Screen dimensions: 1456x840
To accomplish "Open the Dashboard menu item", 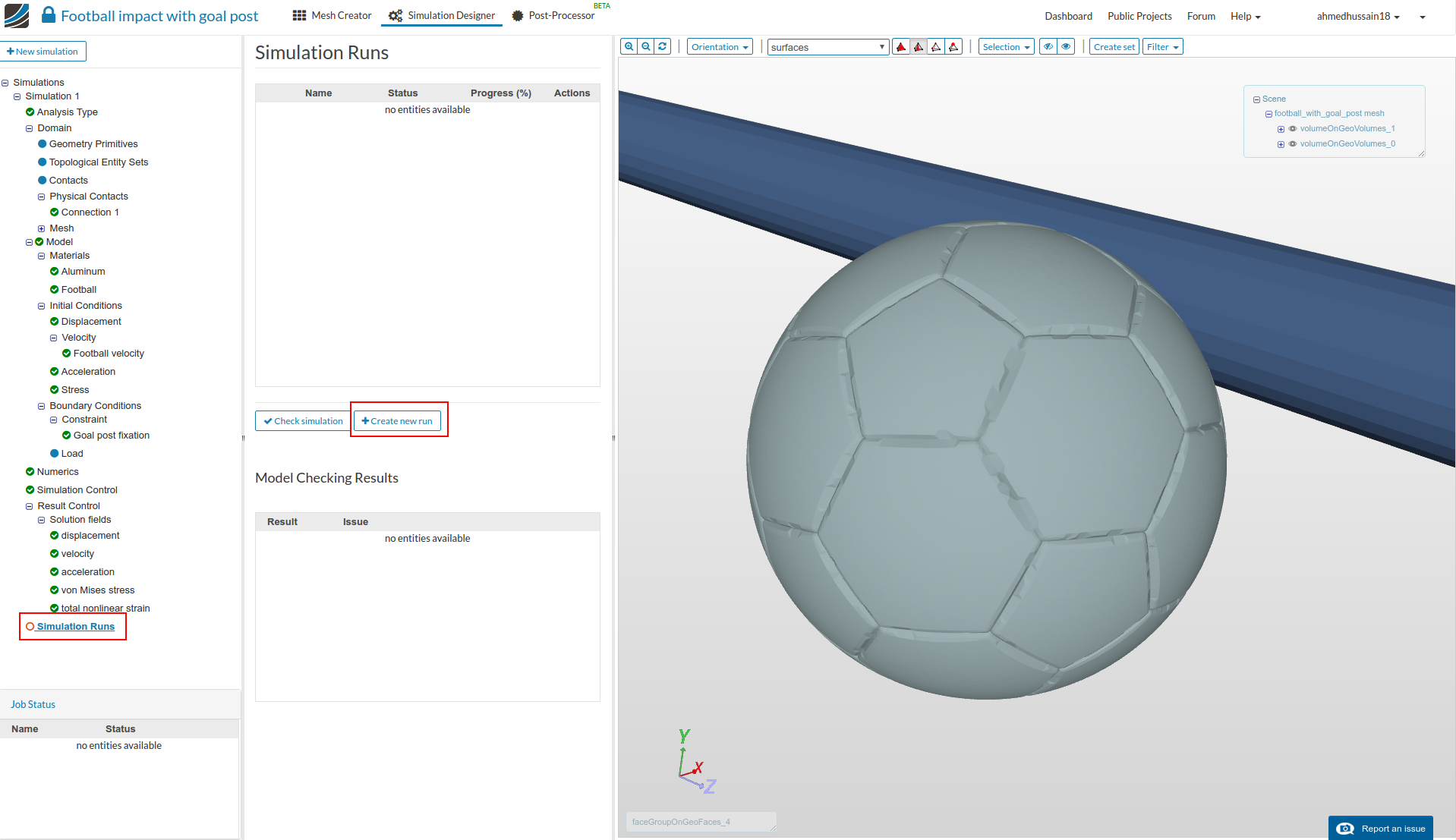I will (x=1068, y=16).
